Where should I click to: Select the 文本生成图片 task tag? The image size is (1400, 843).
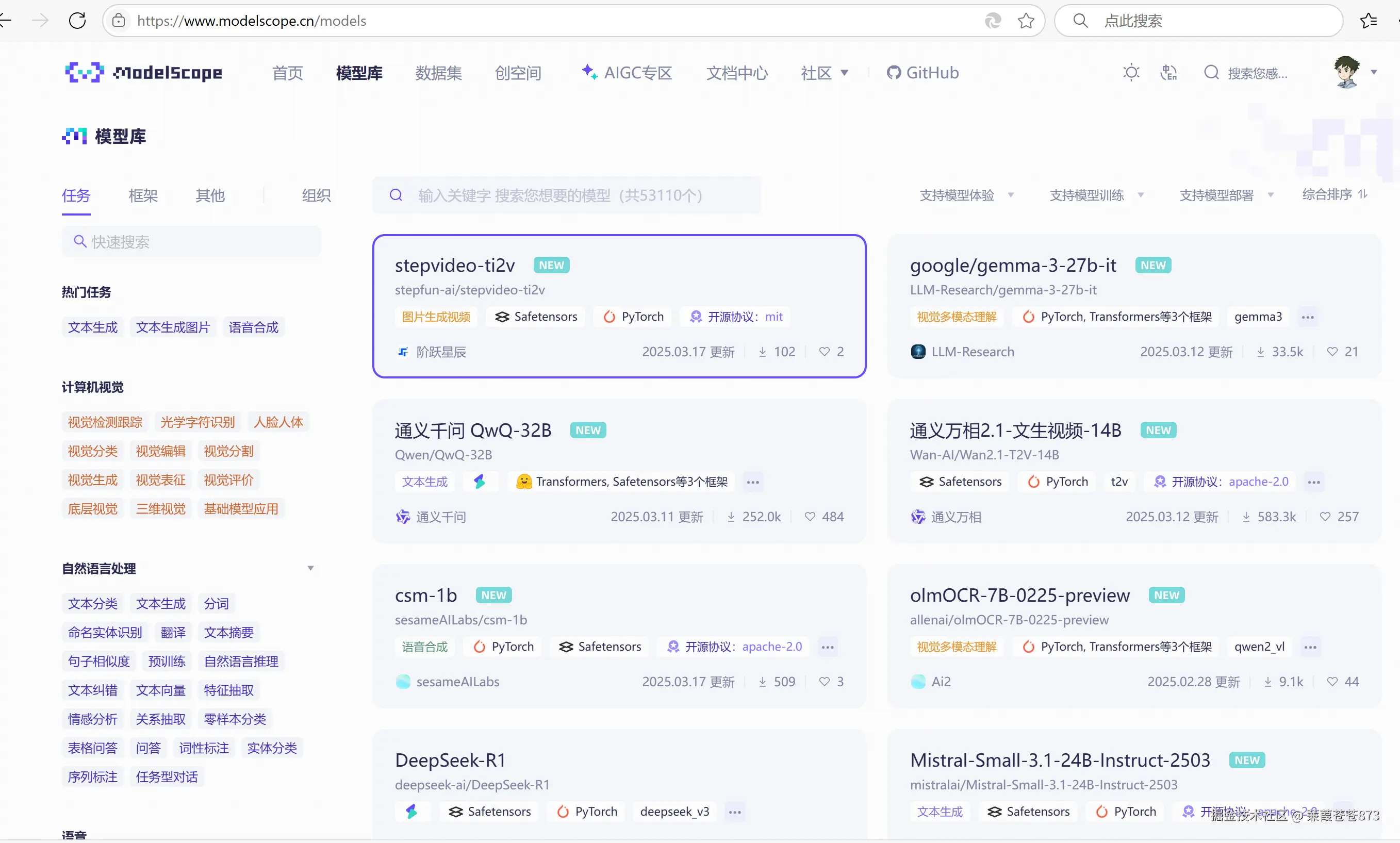point(173,327)
